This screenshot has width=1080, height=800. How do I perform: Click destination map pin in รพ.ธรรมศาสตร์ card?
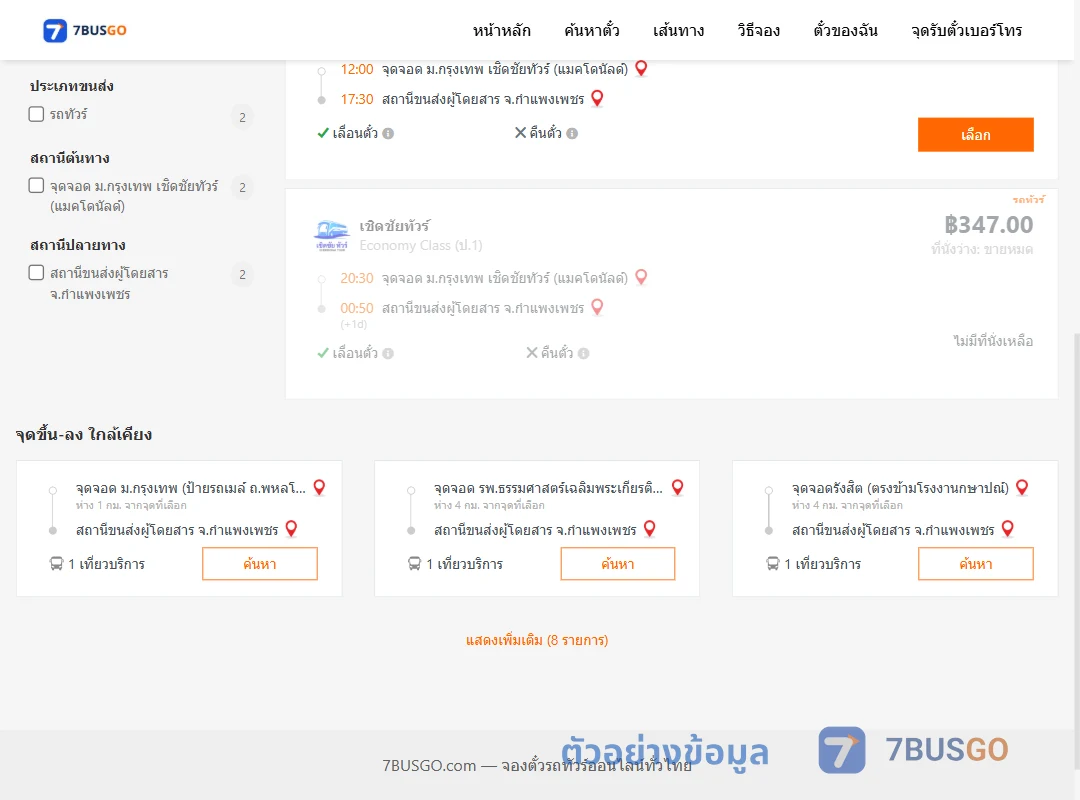tap(650, 529)
